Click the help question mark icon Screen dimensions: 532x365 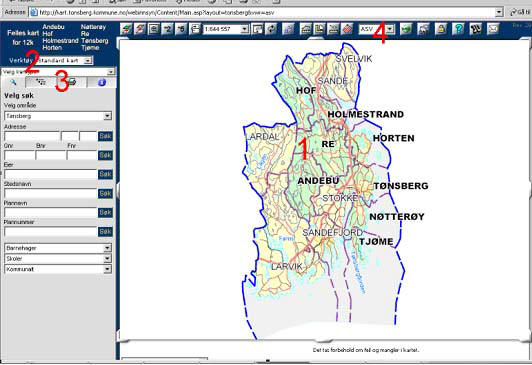[458, 29]
